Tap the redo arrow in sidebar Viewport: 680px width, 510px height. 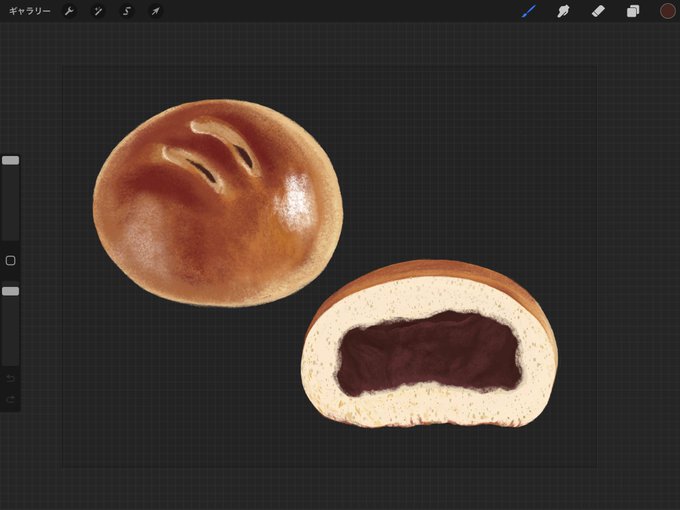coord(10,399)
